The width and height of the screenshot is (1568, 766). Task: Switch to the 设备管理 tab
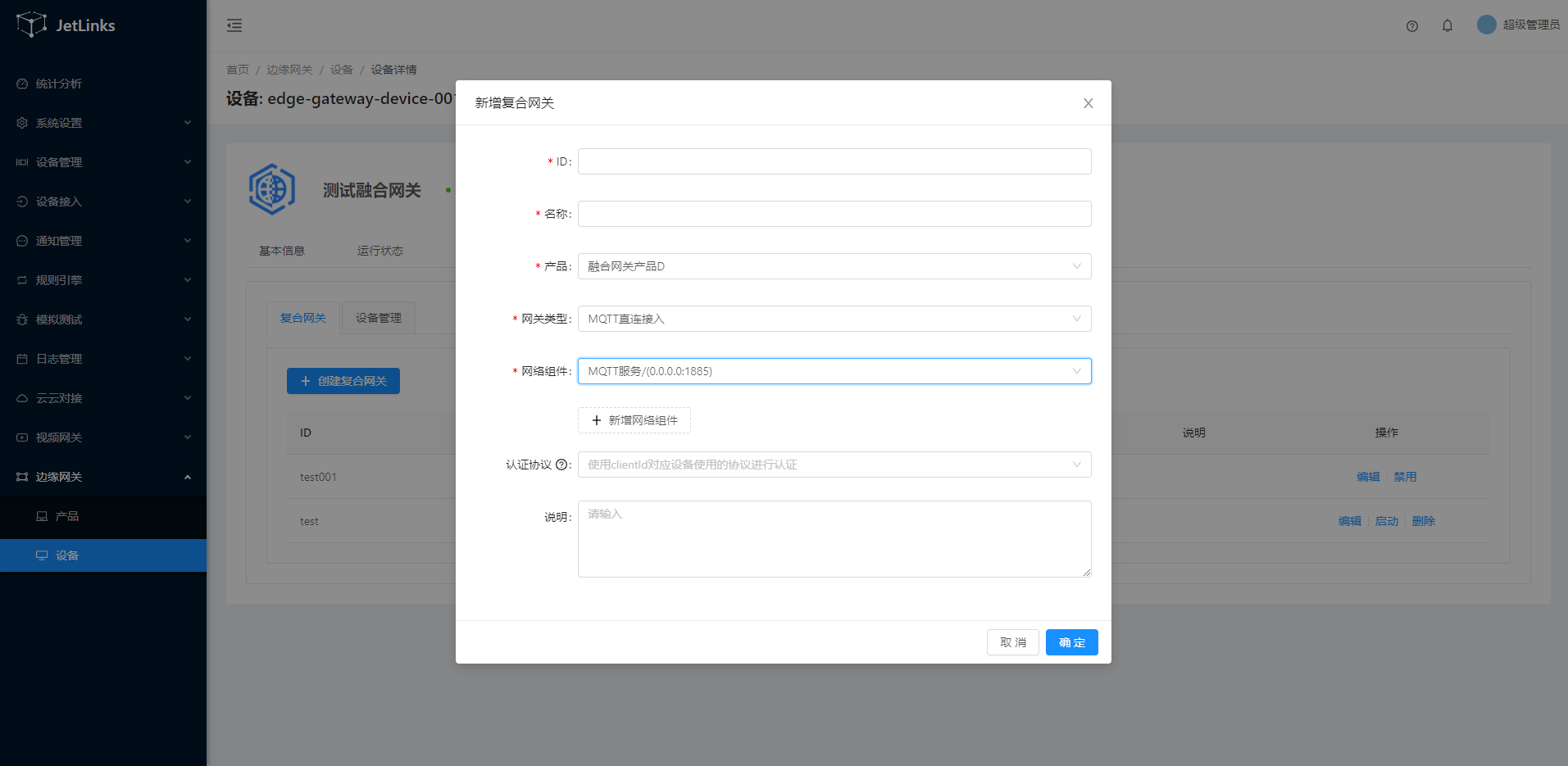378,318
